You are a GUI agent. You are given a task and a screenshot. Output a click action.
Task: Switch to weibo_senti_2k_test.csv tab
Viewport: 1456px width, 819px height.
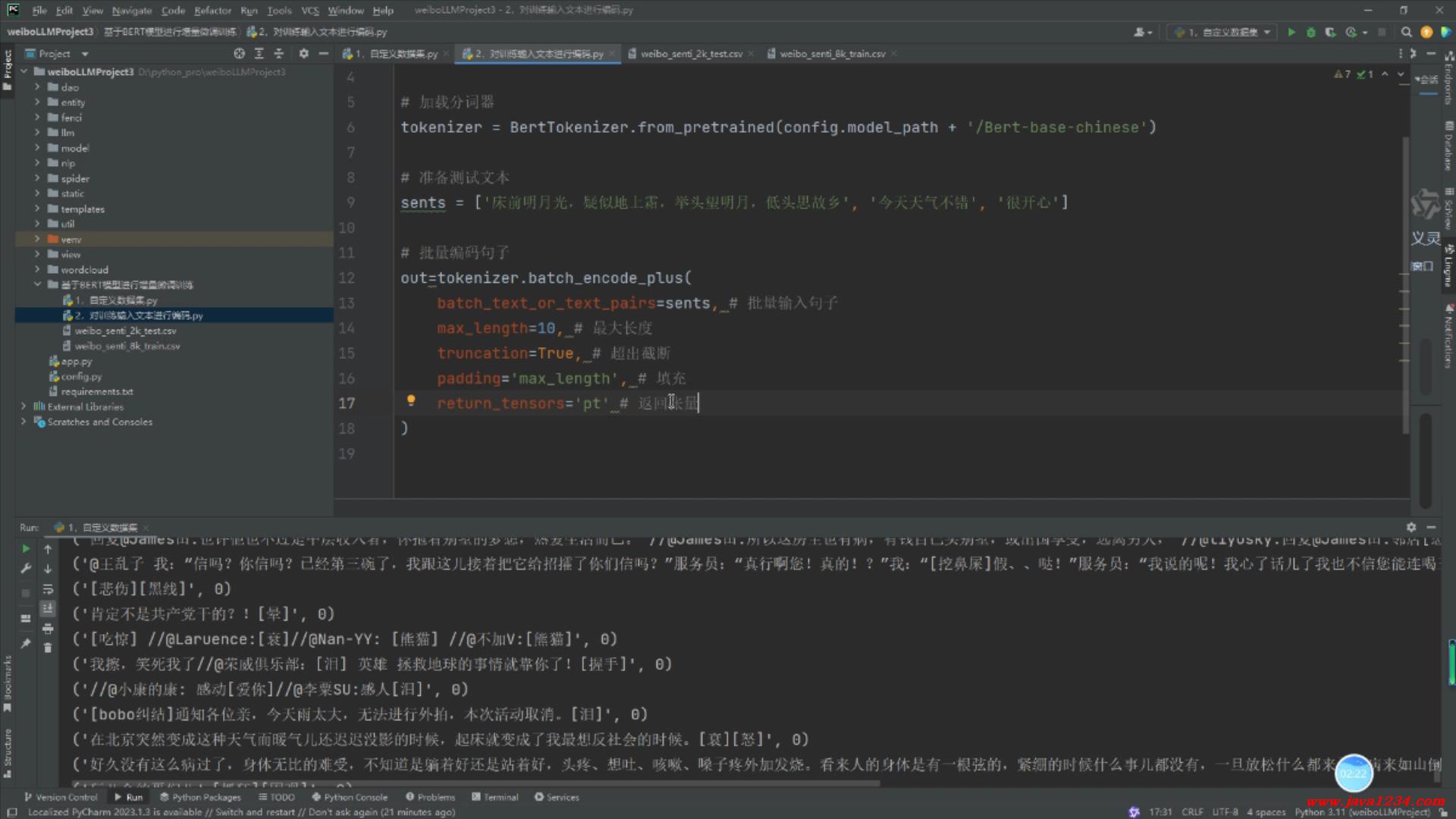(x=690, y=54)
